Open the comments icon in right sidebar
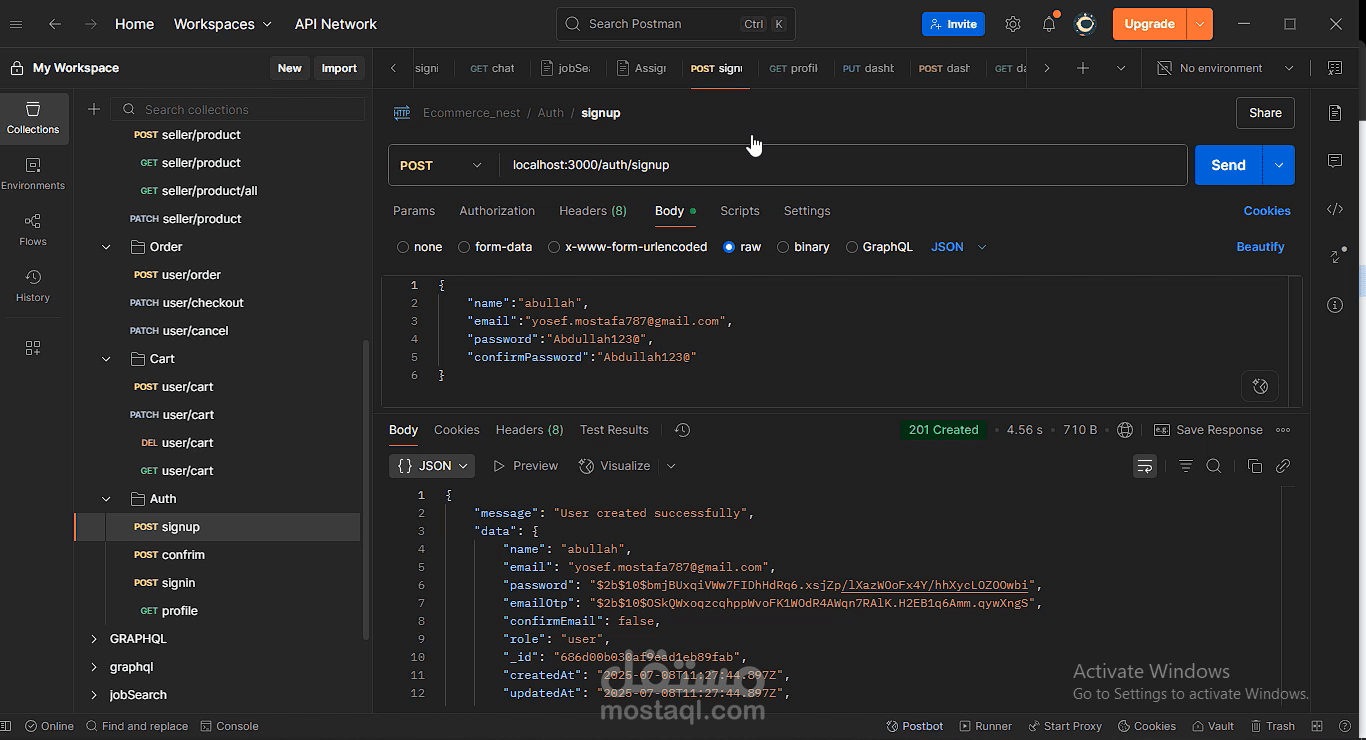Image resolution: width=1366 pixels, height=740 pixels. [x=1335, y=161]
